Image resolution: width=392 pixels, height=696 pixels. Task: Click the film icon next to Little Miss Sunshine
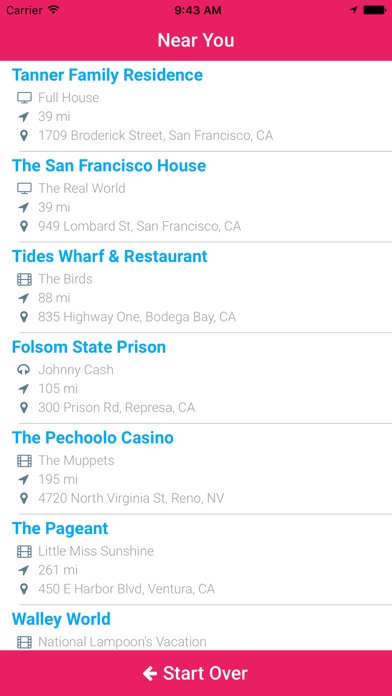(24, 551)
